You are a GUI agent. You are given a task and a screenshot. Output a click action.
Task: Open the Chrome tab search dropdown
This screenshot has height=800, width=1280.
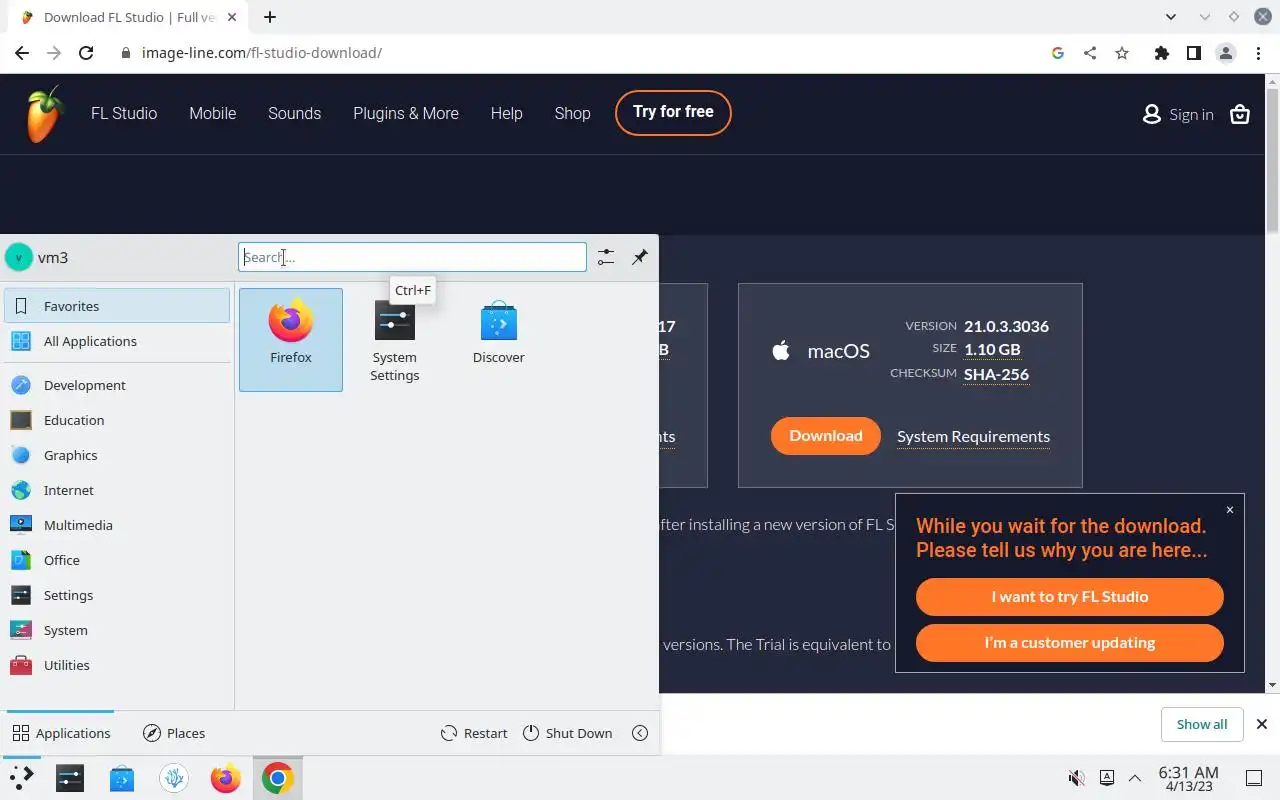click(x=1171, y=17)
